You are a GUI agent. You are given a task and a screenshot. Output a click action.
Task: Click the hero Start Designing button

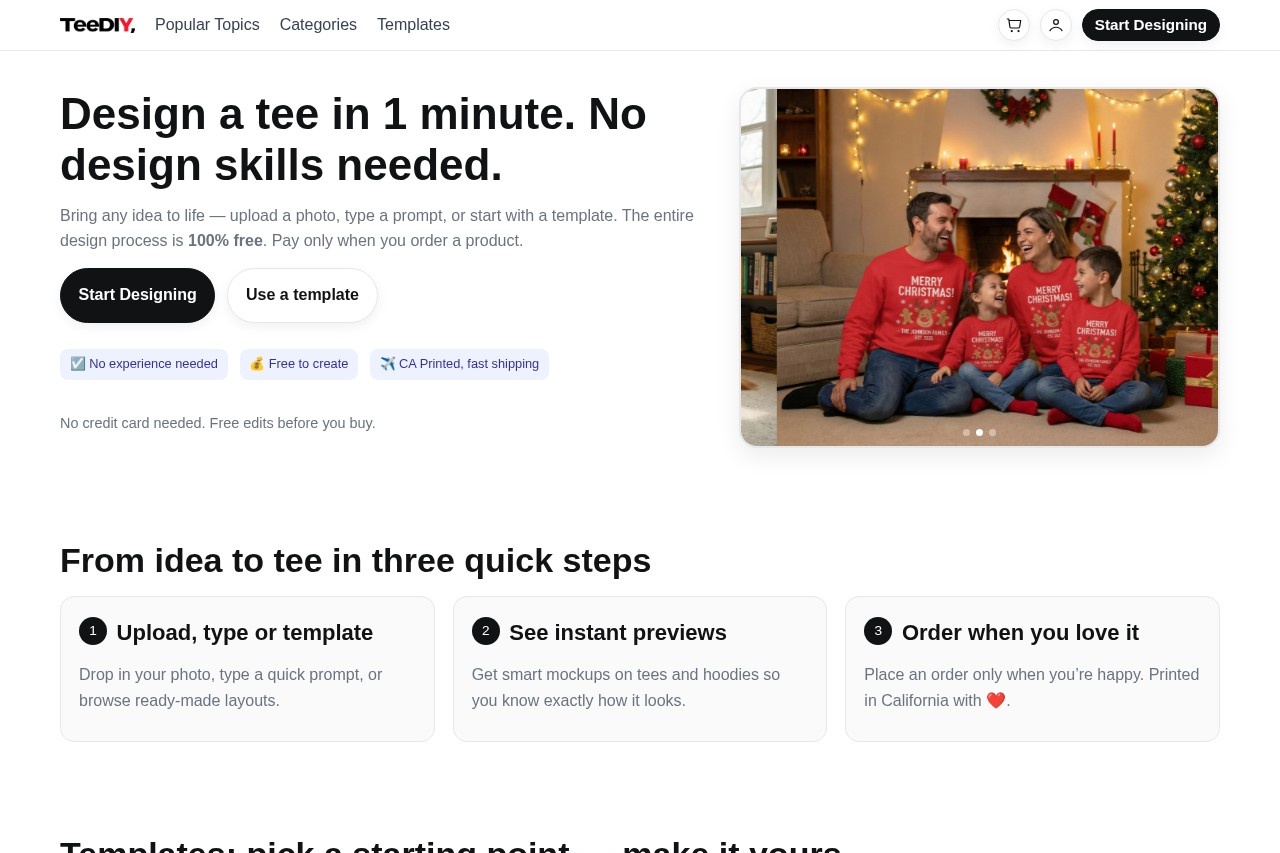click(137, 295)
